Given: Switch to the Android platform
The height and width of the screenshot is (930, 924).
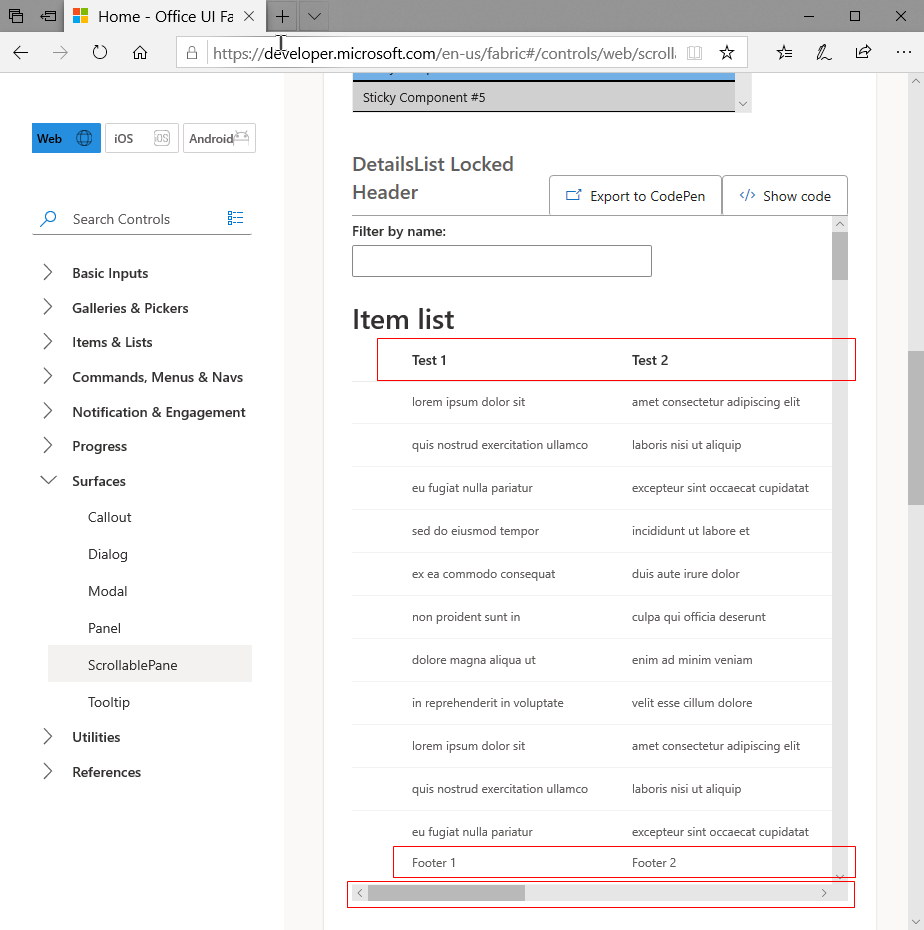Looking at the screenshot, I should (218, 138).
